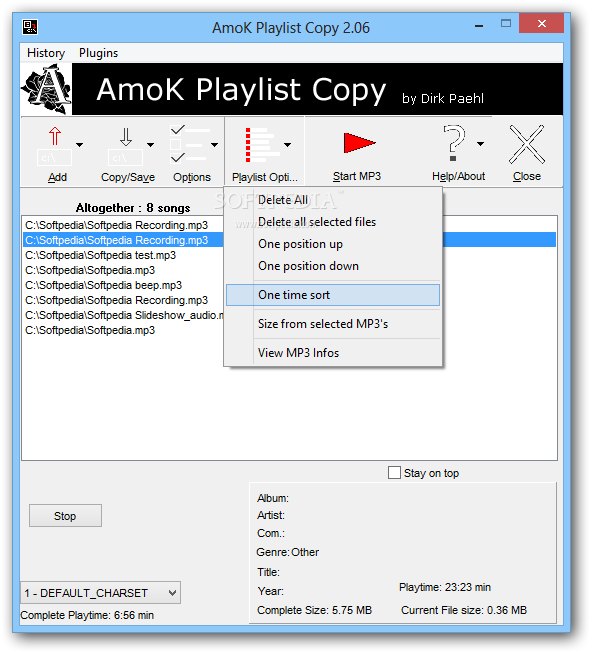The image size is (591, 653).
Task: Click the Stop button
Action: click(x=65, y=516)
